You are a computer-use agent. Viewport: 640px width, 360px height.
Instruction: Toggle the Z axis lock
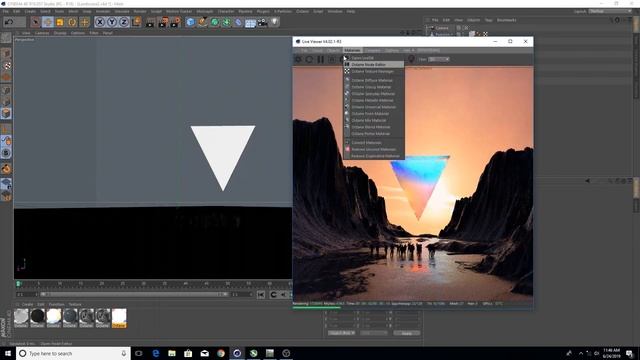coord(124,22)
